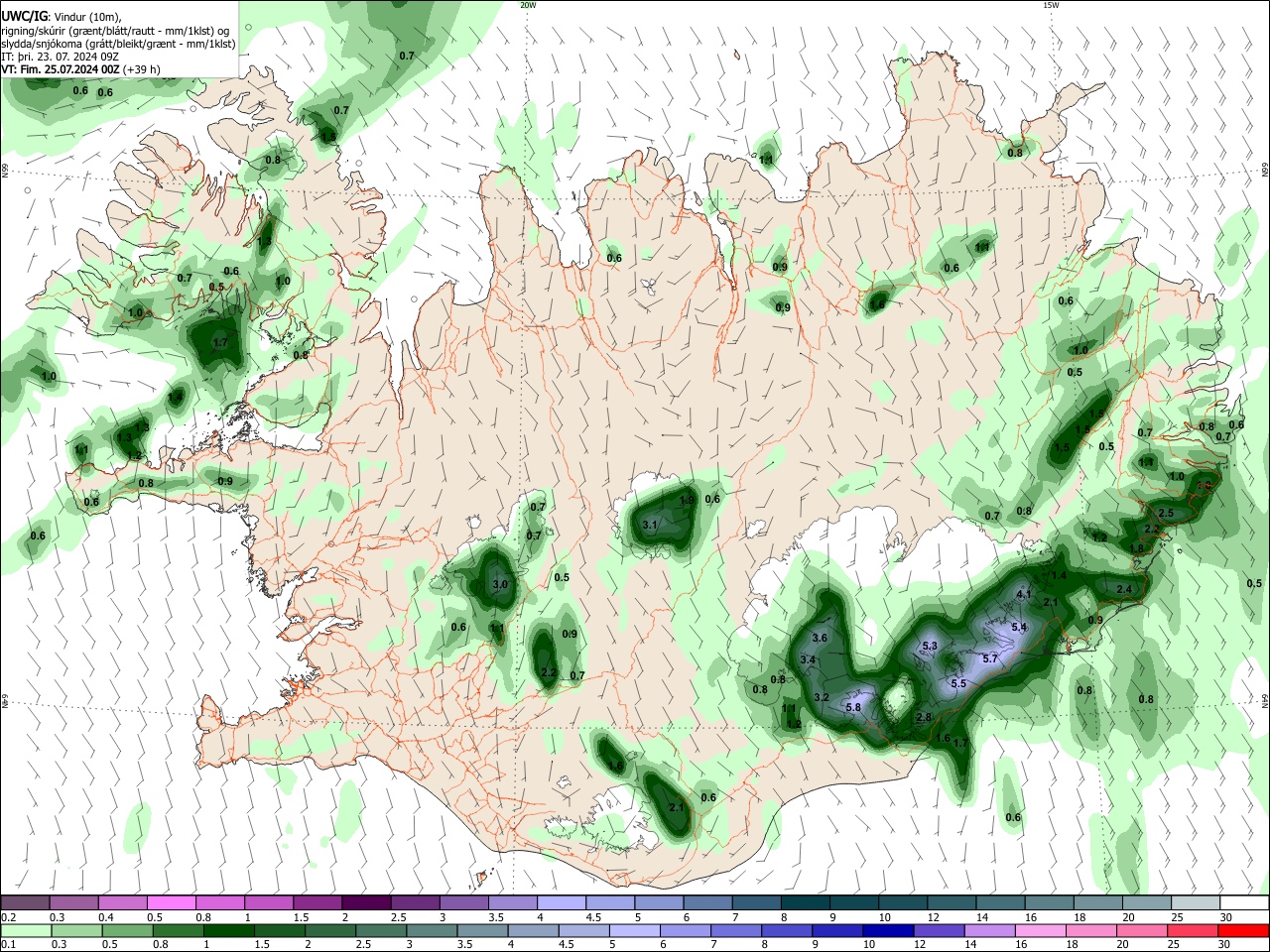Image resolution: width=1270 pixels, height=952 pixels.
Task: Click the 5.4 precipitation value on the map
Action: [1019, 627]
